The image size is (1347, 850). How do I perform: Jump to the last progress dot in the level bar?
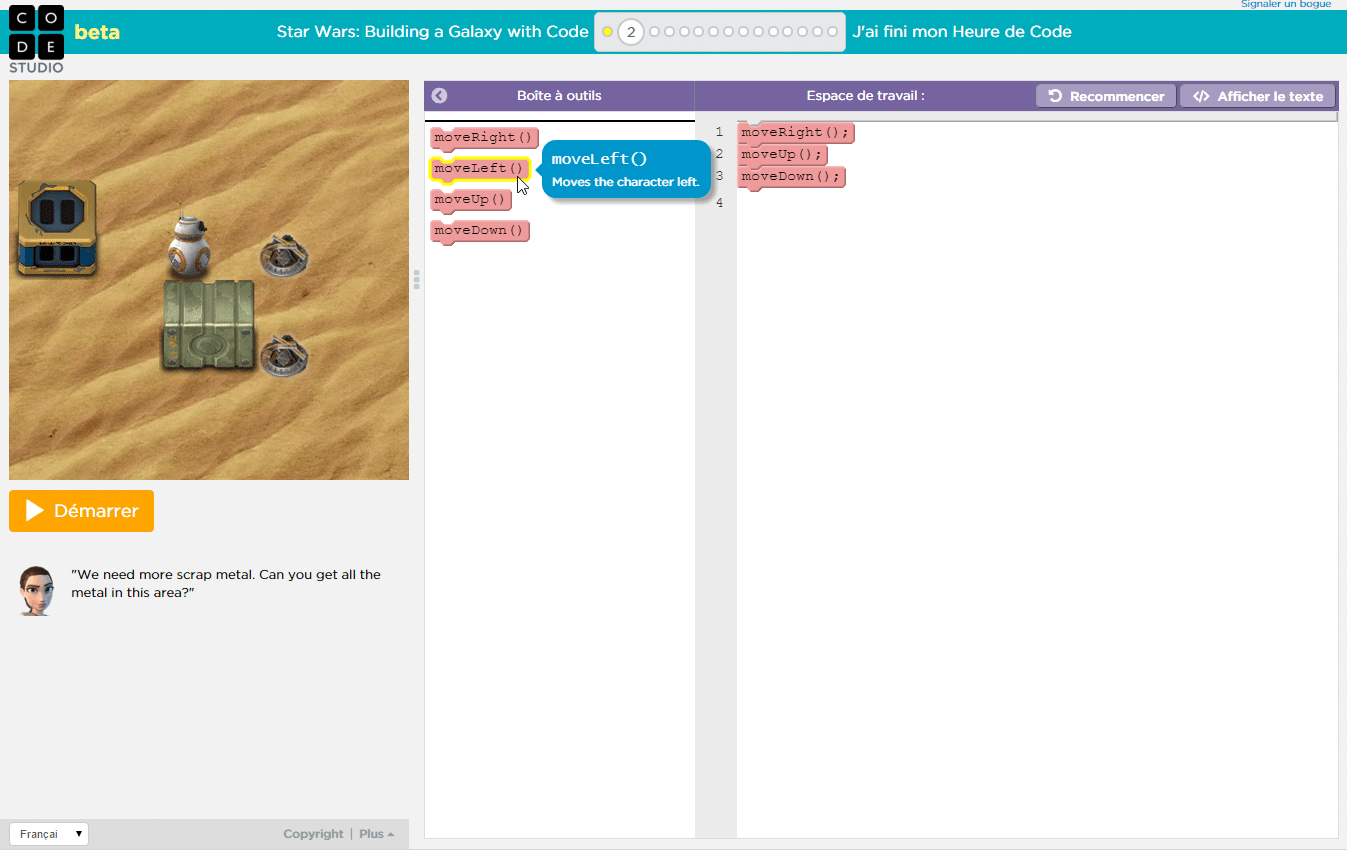832,32
